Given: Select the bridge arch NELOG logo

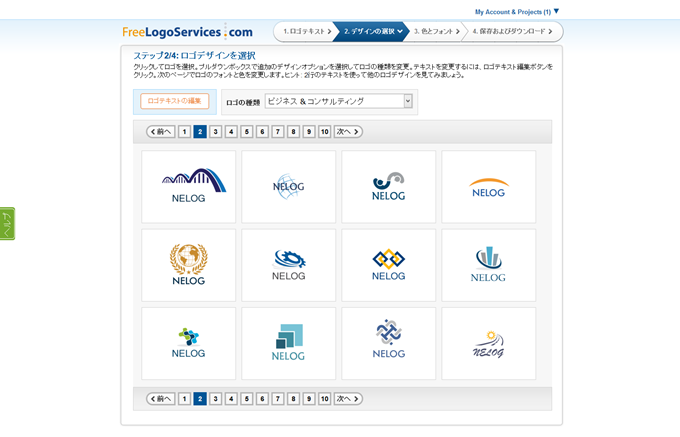Looking at the screenshot, I should pyautogui.click(x=189, y=187).
